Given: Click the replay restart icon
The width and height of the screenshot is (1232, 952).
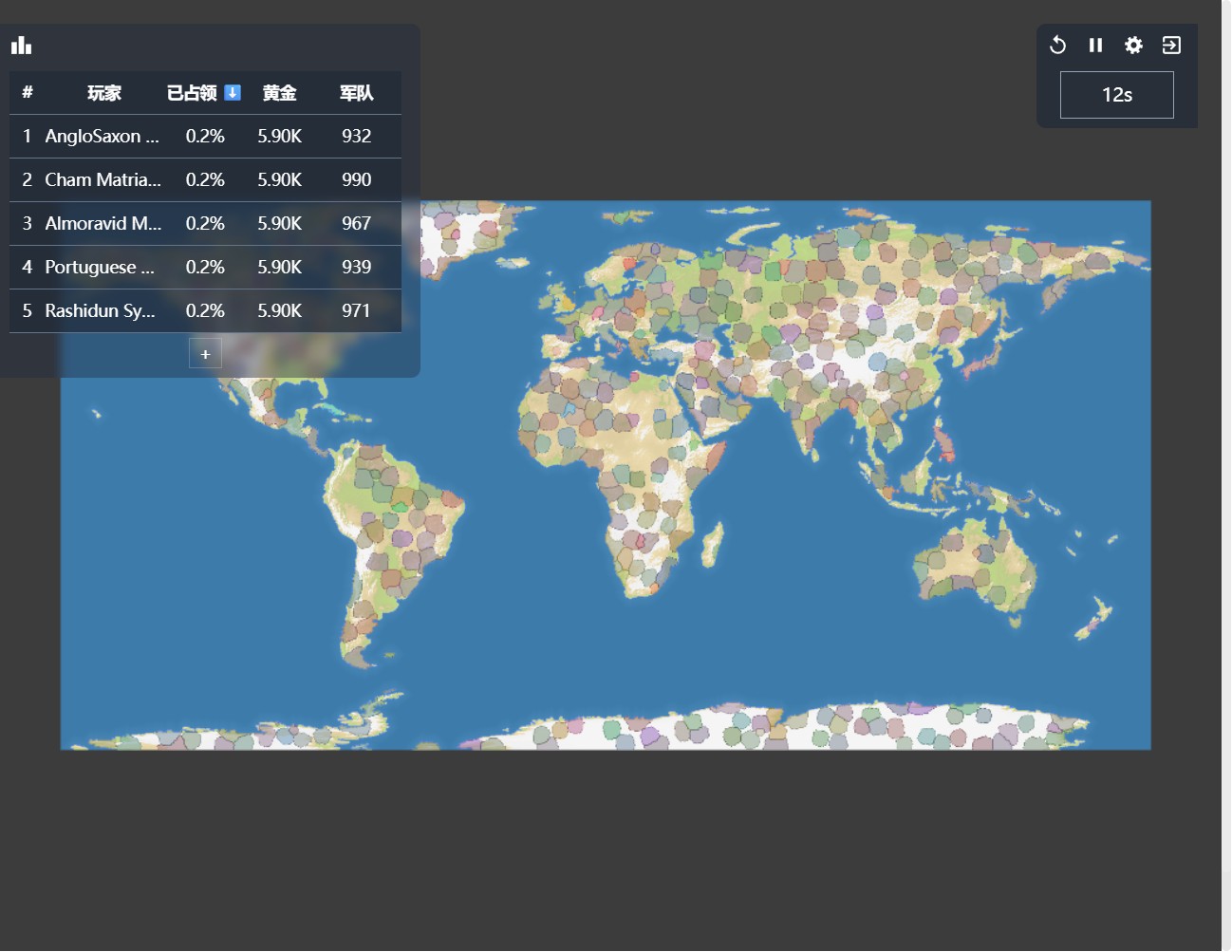Looking at the screenshot, I should (1057, 46).
